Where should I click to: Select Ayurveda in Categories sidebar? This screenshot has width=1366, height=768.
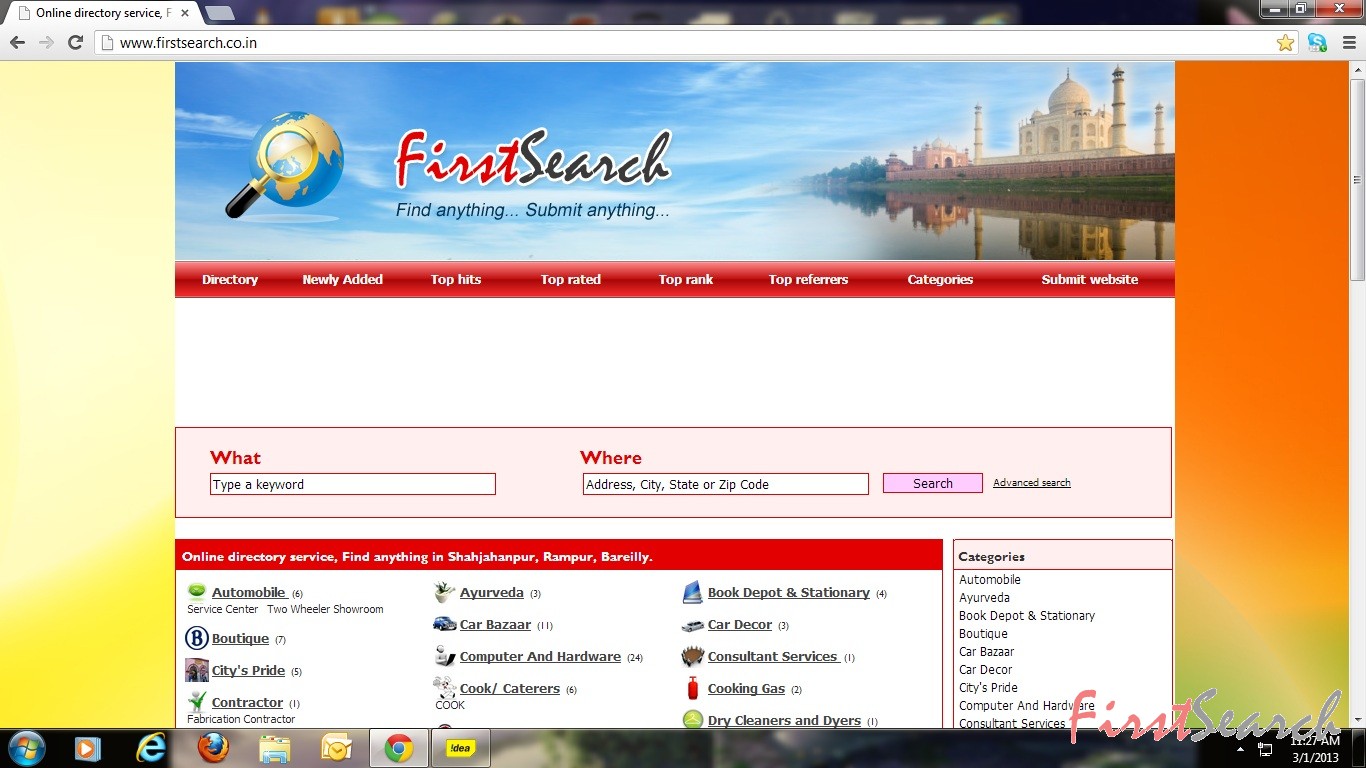[x=984, y=597]
